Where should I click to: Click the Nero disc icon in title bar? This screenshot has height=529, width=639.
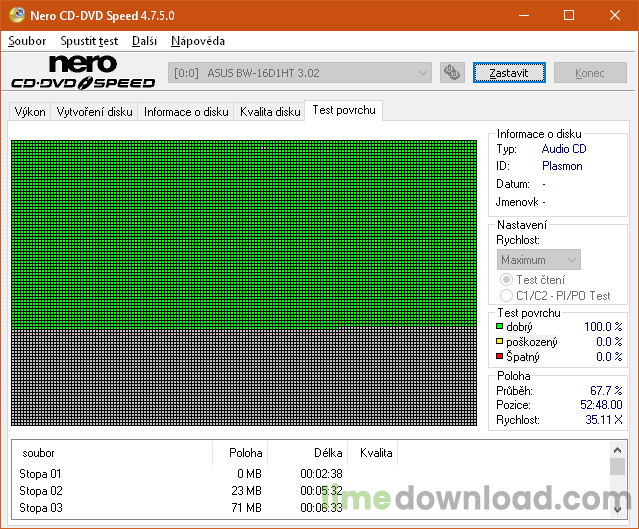coord(17,15)
